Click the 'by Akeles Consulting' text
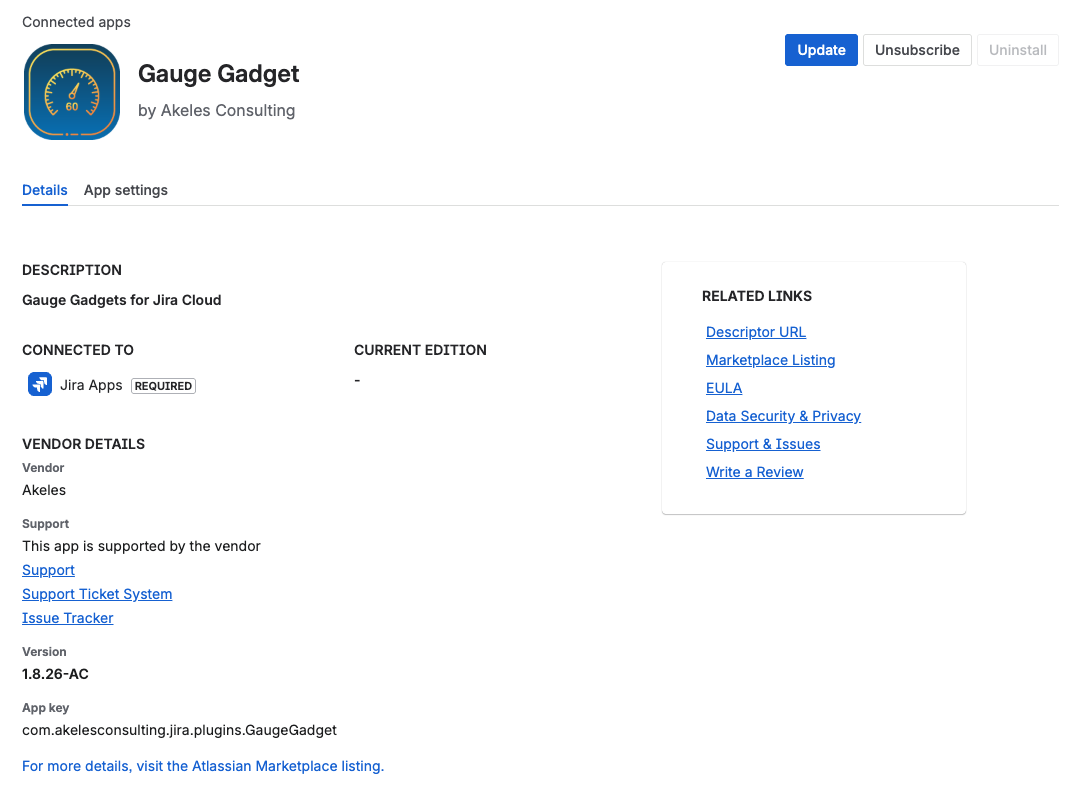The width and height of the screenshot is (1079, 791). (216, 110)
